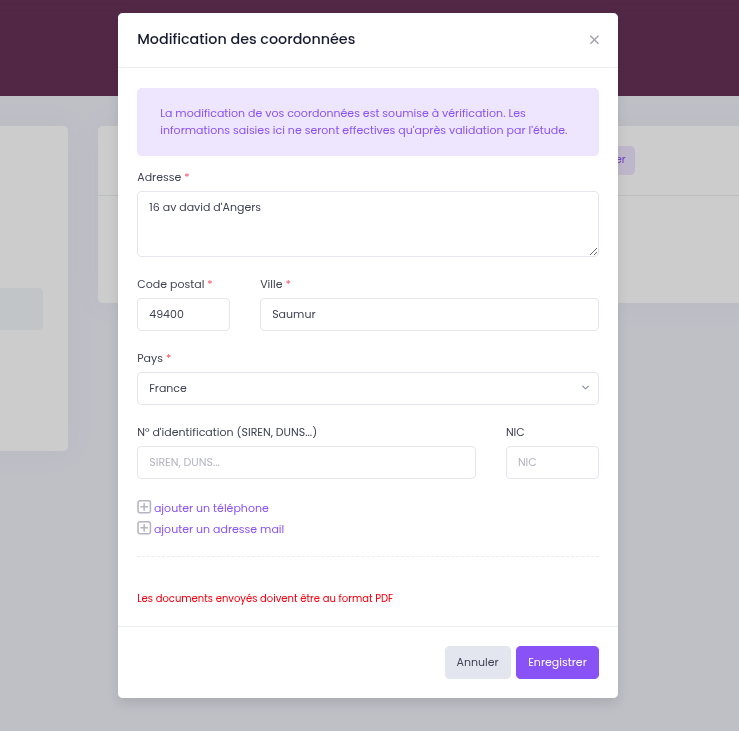Click the 'N° d'identification (SIREN, DUNS...)' label
The image size is (739, 731).
pos(227,432)
